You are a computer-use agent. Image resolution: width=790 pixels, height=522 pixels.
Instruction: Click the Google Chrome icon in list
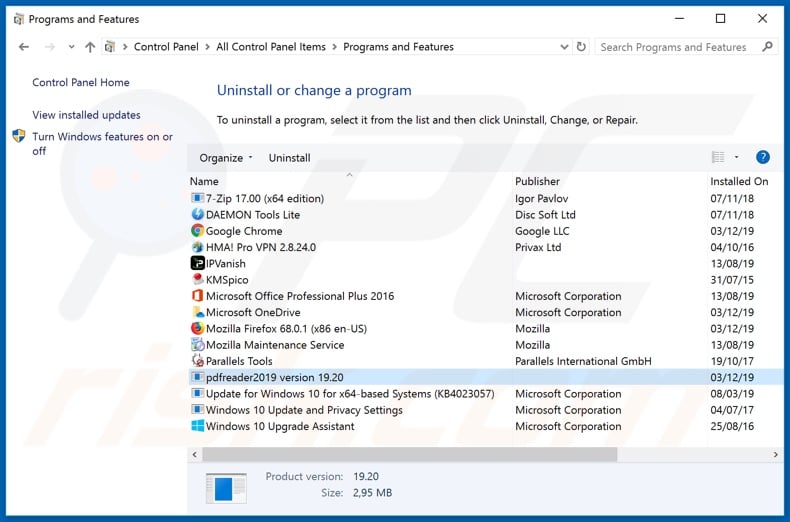198,231
